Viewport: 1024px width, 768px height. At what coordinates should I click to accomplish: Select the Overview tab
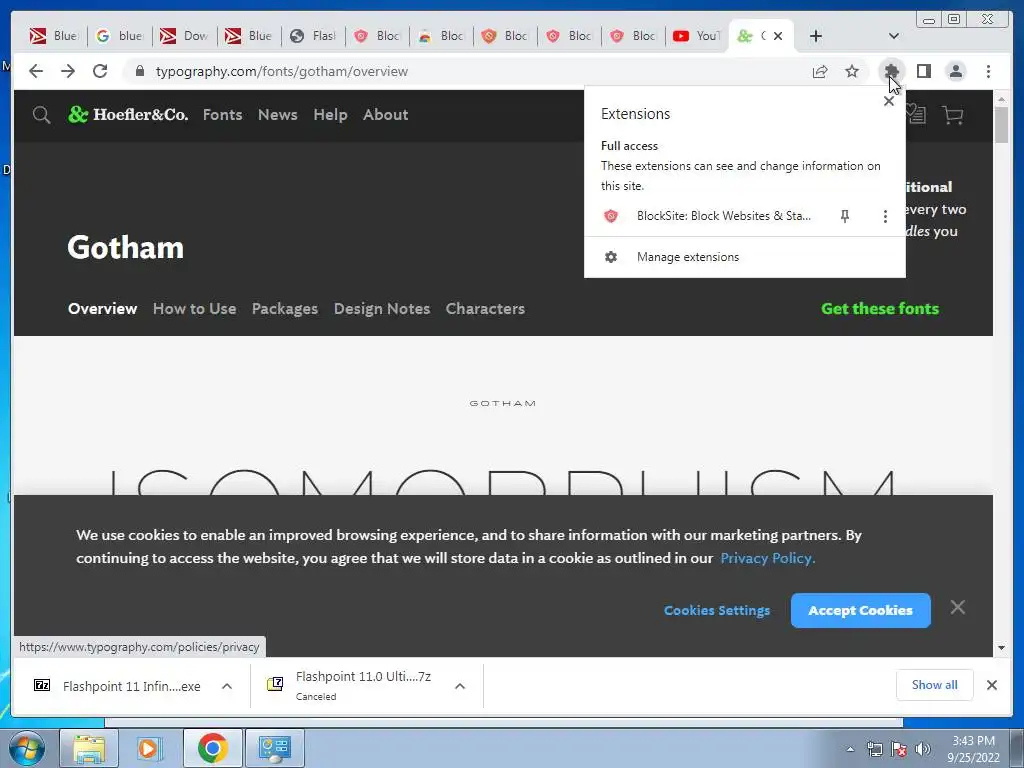pyautogui.click(x=103, y=309)
